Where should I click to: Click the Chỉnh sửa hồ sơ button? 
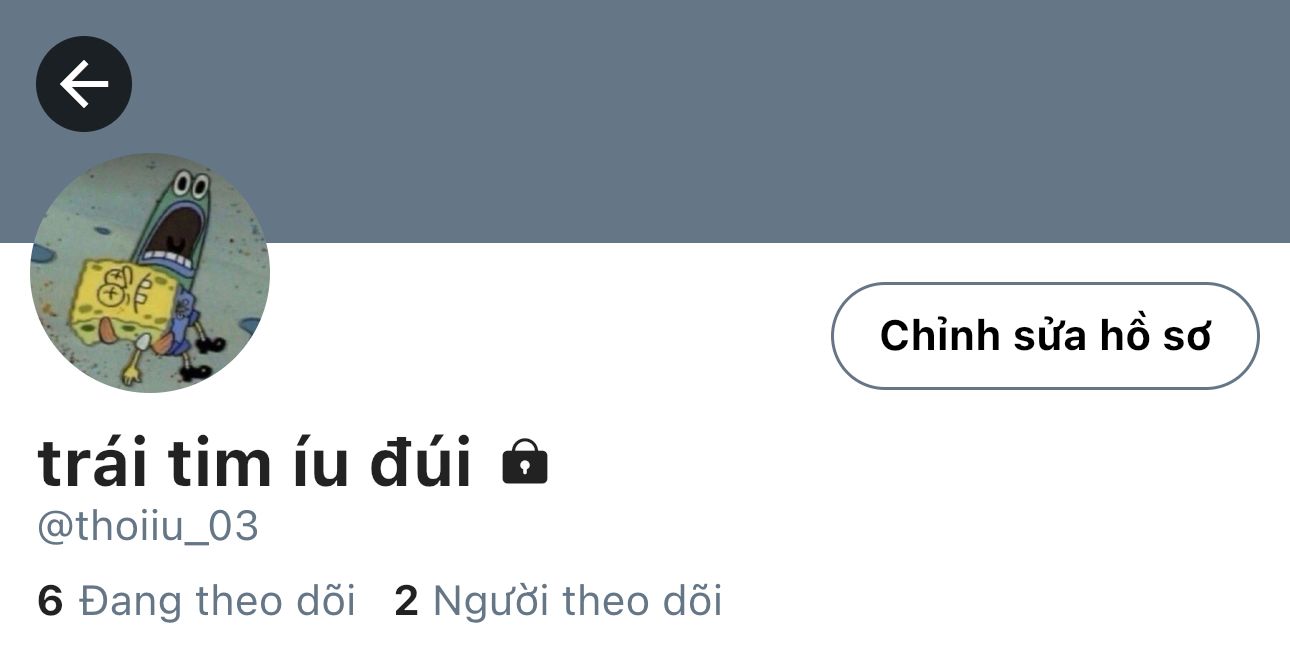[x=1045, y=336]
